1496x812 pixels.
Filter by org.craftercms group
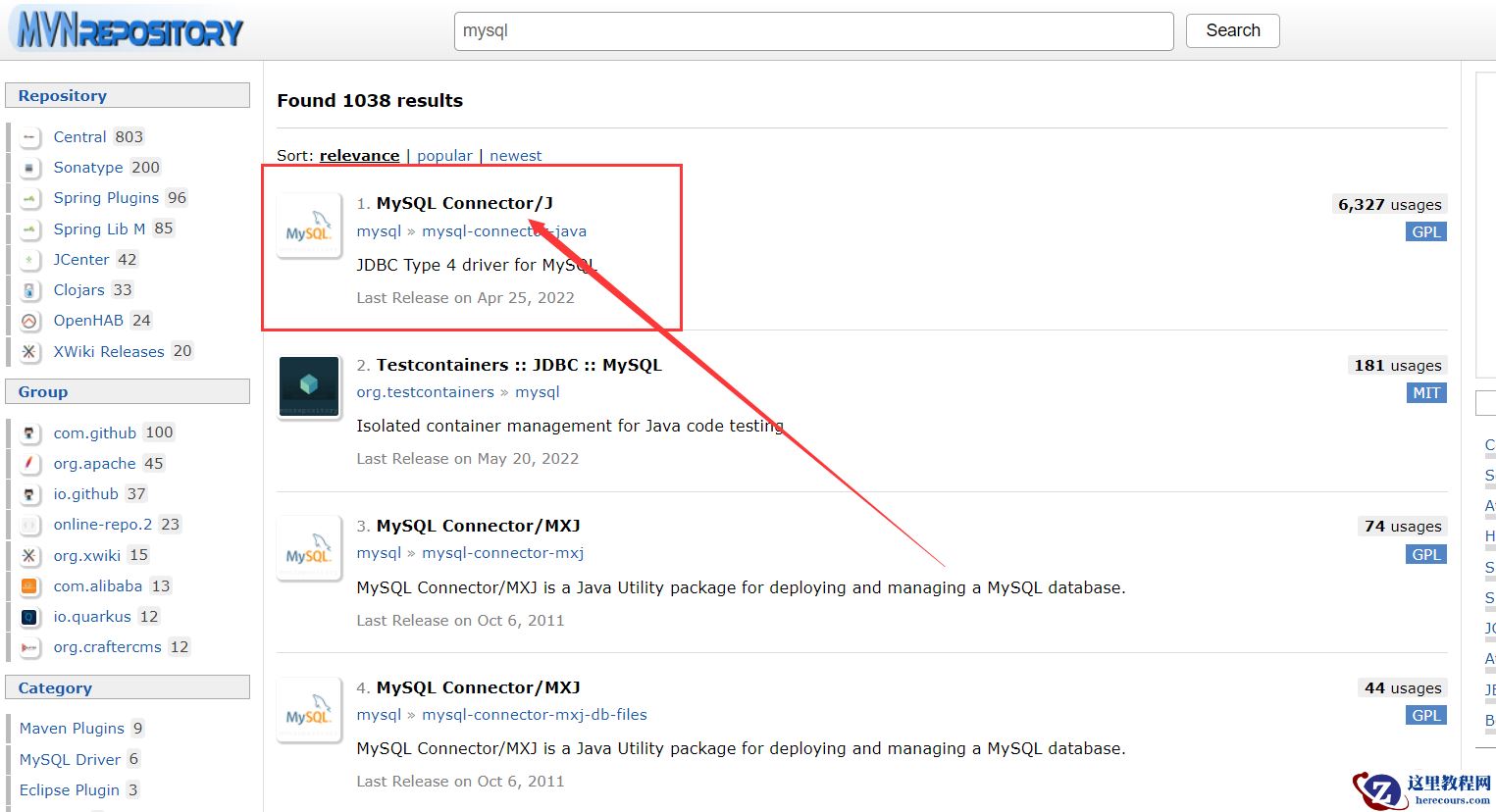107,647
